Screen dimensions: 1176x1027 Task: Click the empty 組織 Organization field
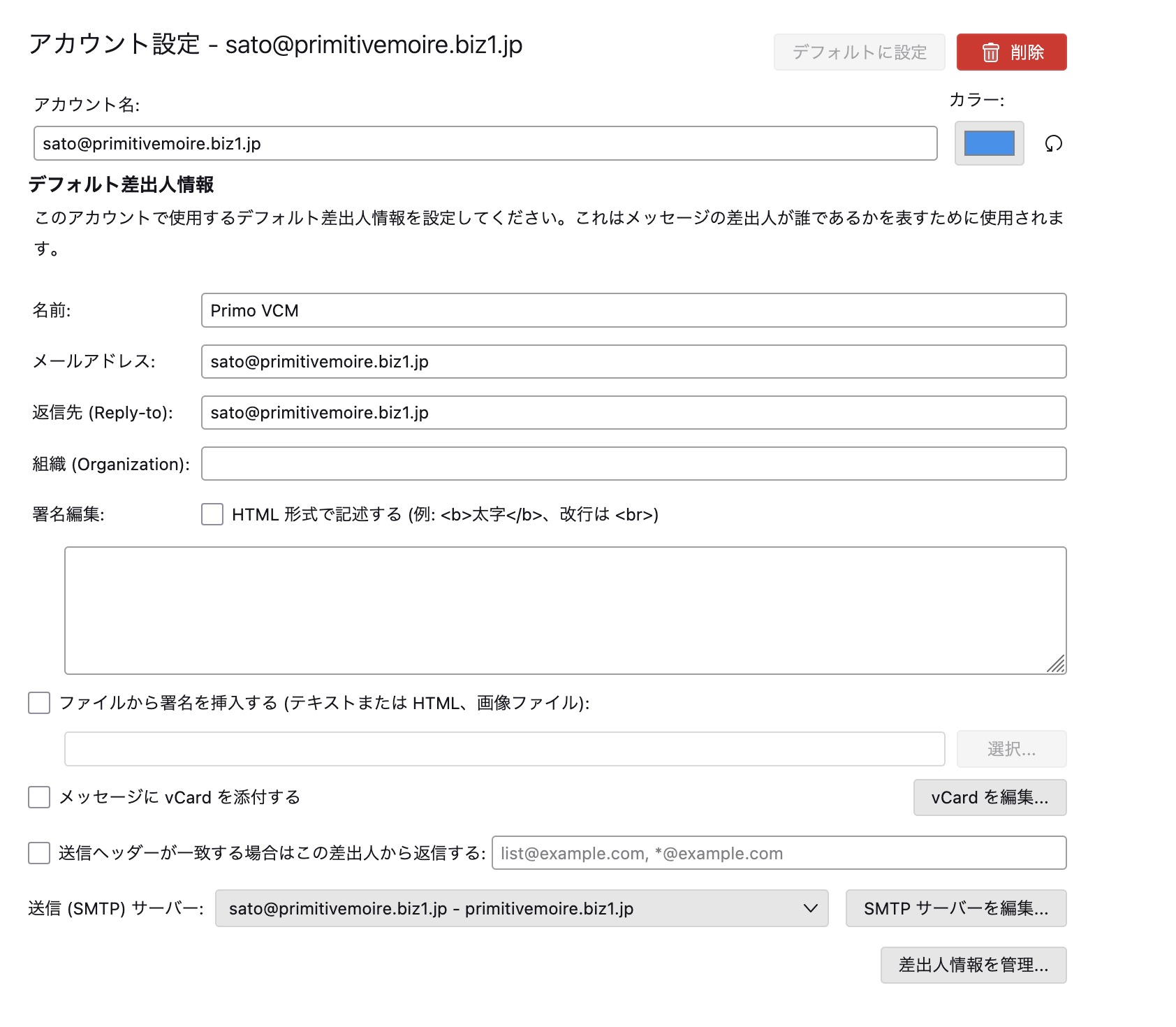pos(633,464)
